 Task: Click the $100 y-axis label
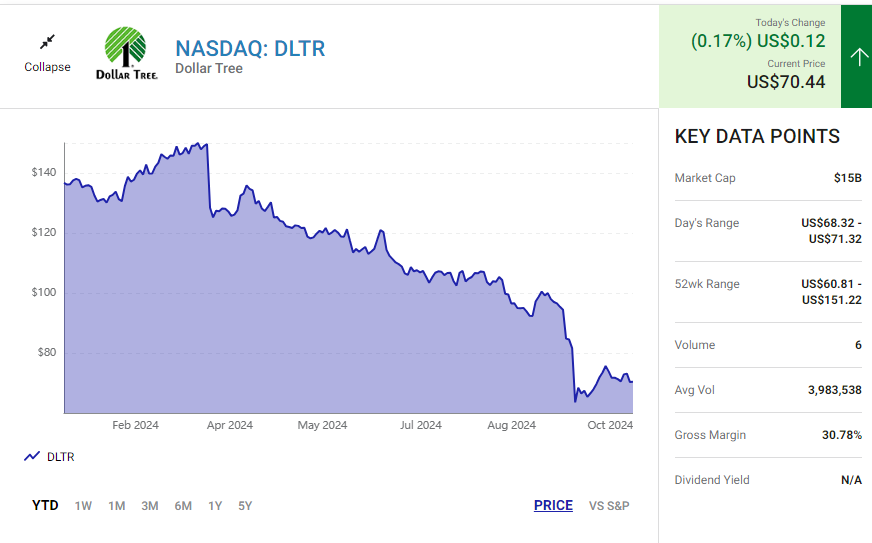click(x=44, y=293)
